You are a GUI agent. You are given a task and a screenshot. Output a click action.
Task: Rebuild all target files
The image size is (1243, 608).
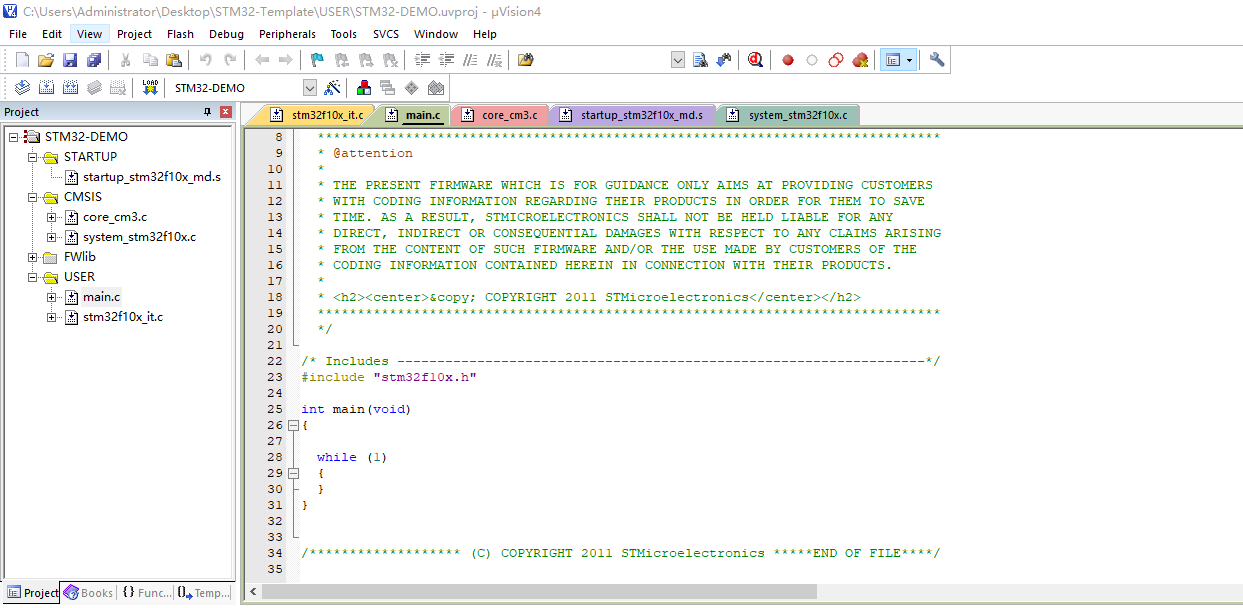coord(70,87)
